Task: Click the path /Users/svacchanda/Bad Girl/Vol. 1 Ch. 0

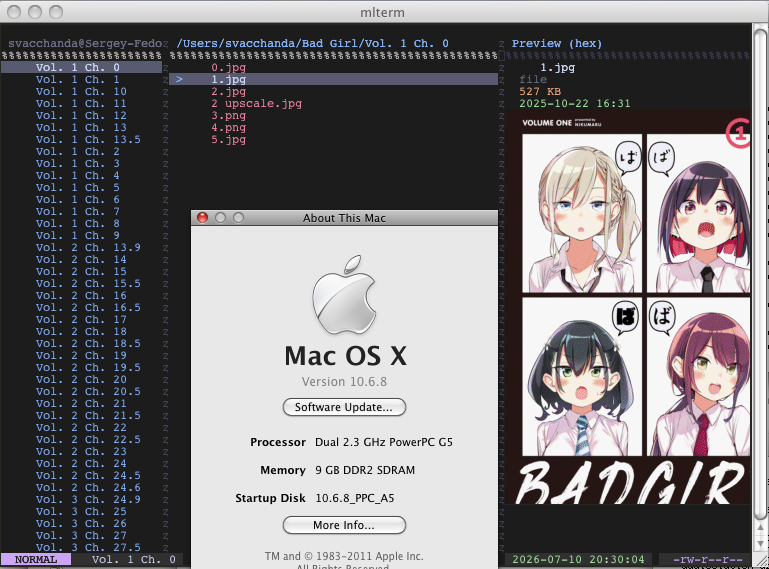Action: 312,43
